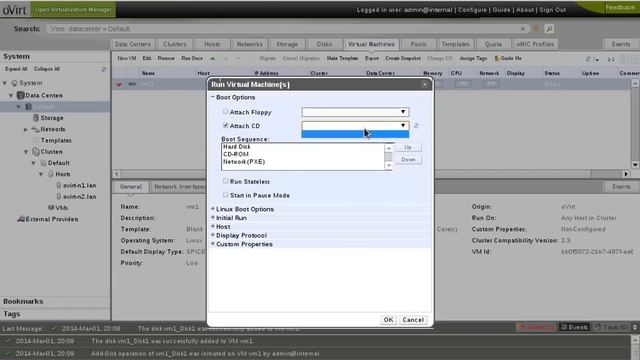The image size is (640, 360).
Task: Bookmark the search with star icon
Action: (536, 29)
